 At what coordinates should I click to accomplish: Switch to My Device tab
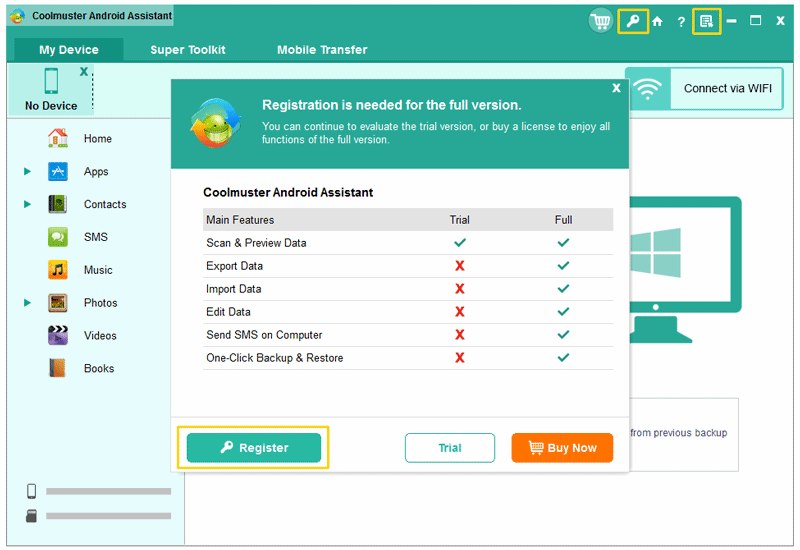point(69,50)
